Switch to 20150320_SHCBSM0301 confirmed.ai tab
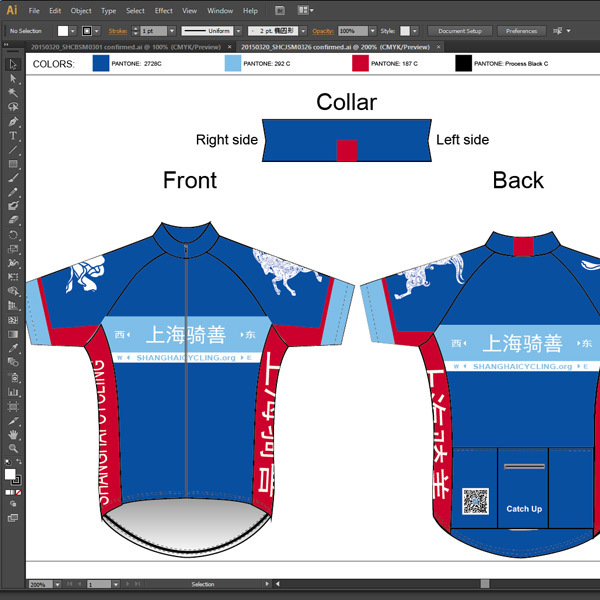The image size is (600, 600). [x=126, y=47]
